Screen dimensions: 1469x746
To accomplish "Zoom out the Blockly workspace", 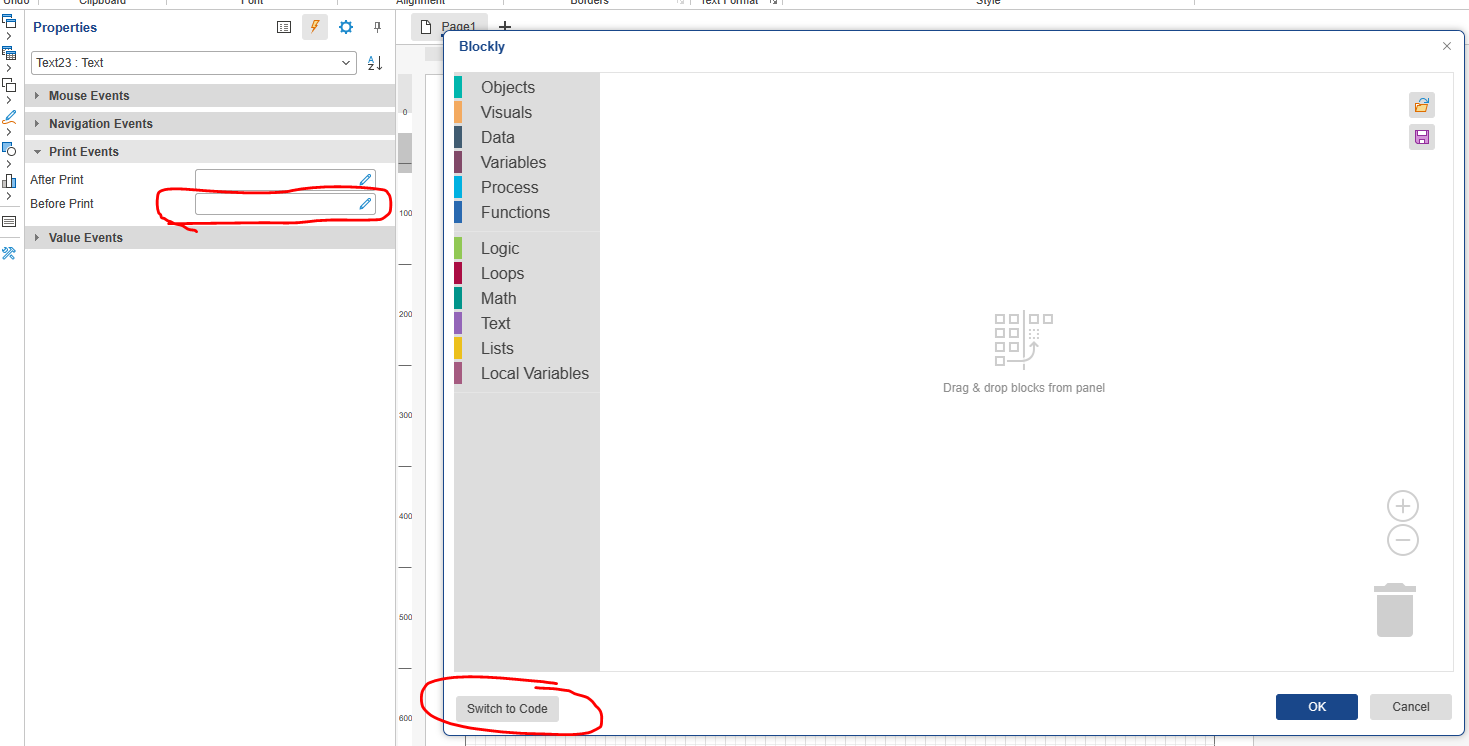I will pos(1403,540).
